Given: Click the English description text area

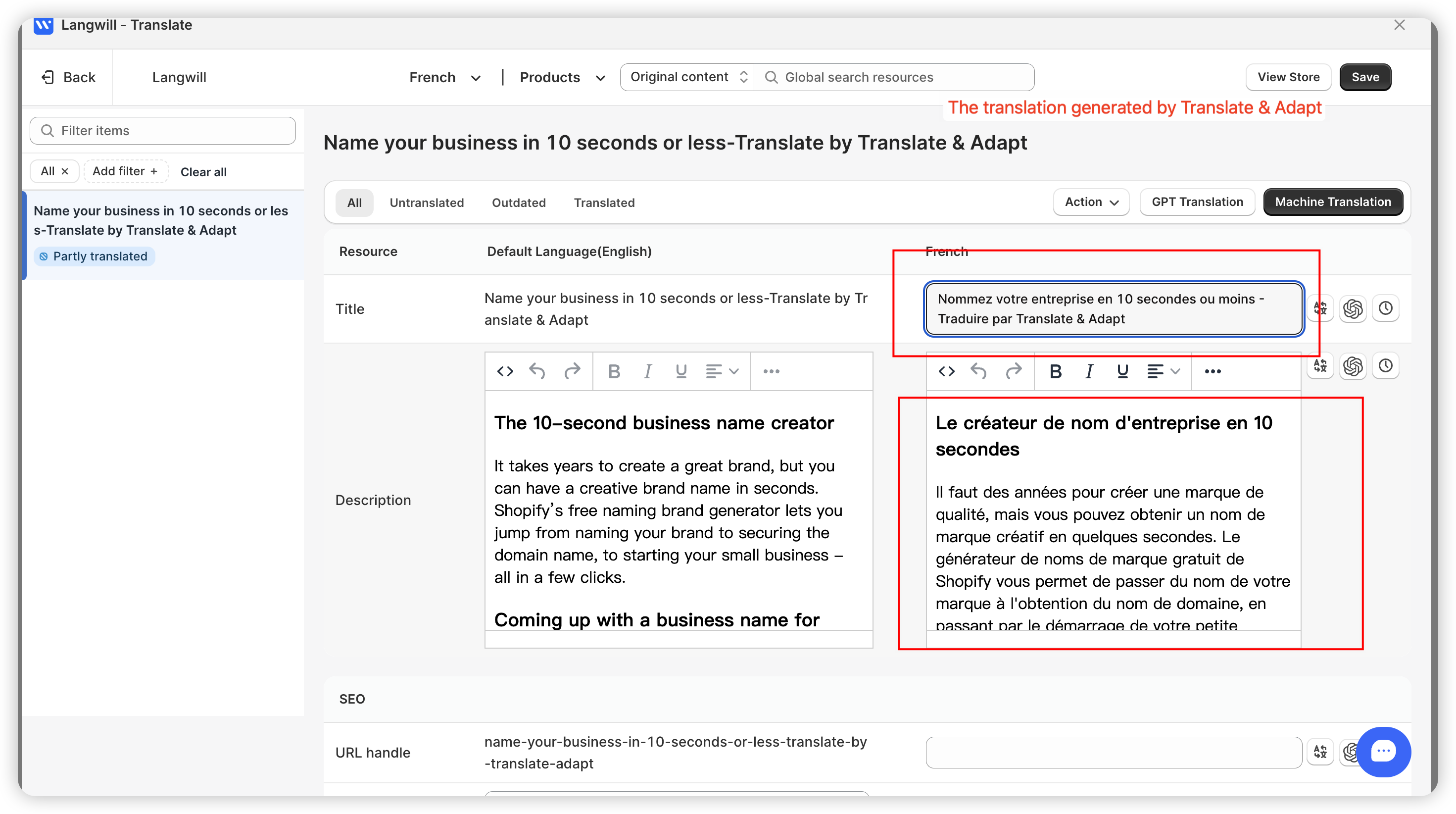Looking at the screenshot, I should tap(678, 511).
